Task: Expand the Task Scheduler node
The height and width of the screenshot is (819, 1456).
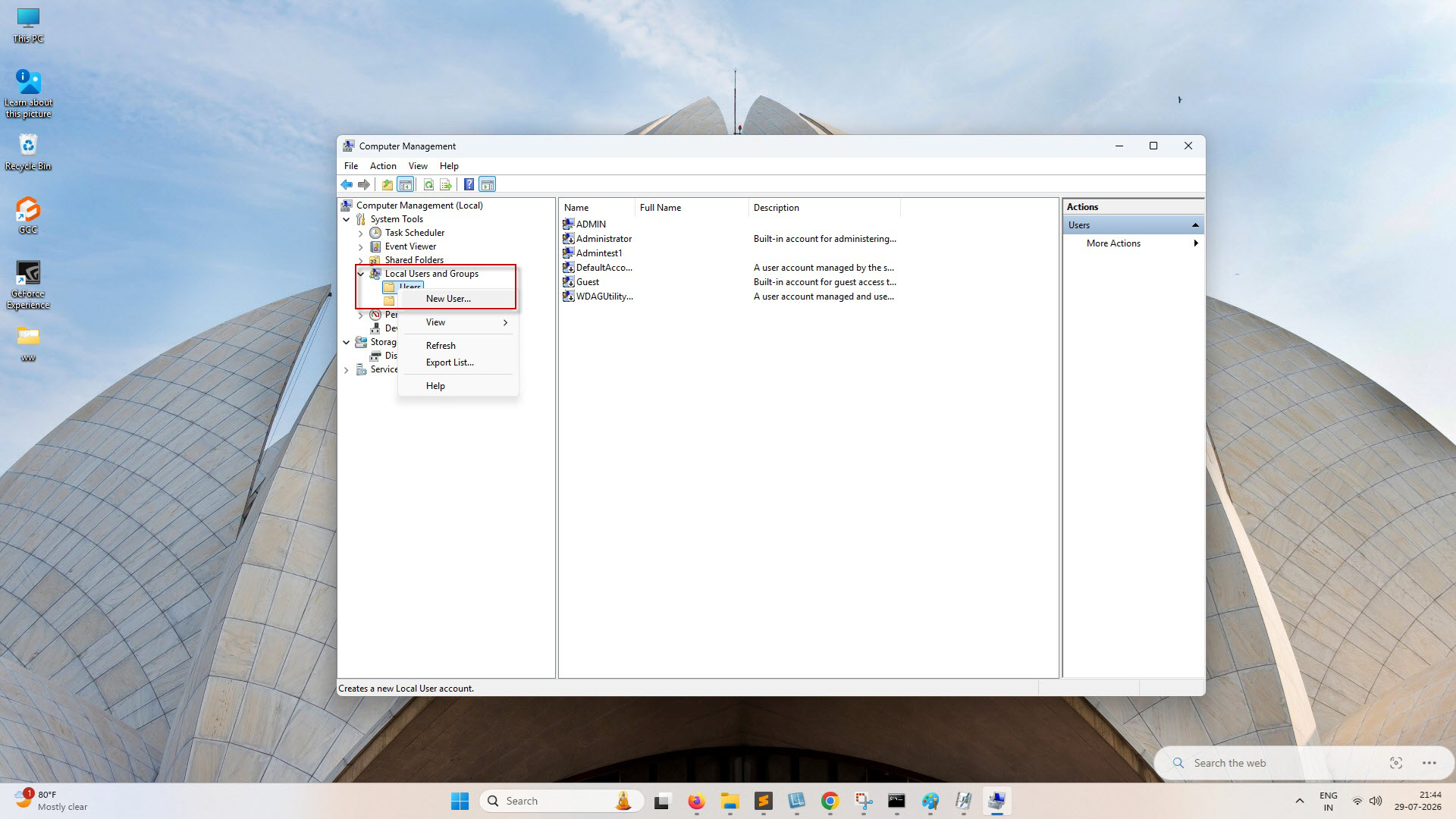Action: click(x=361, y=233)
